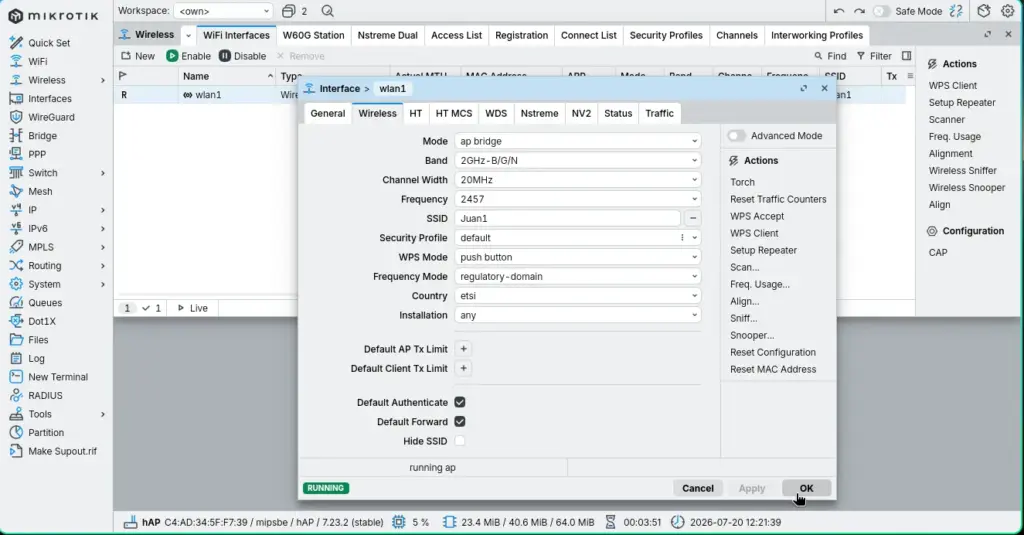Open WiFi menu in sidebar
The image size is (1024, 535).
(x=37, y=61)
